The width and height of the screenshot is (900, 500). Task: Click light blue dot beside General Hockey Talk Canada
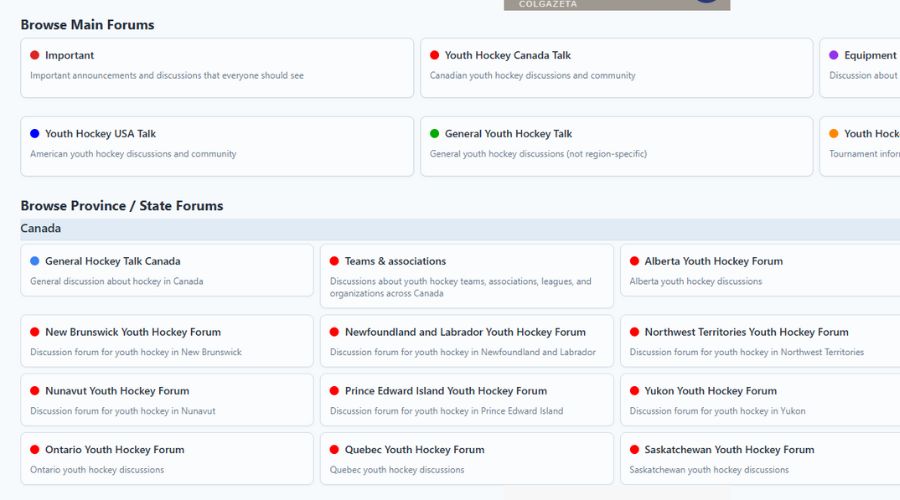[34, 261]
